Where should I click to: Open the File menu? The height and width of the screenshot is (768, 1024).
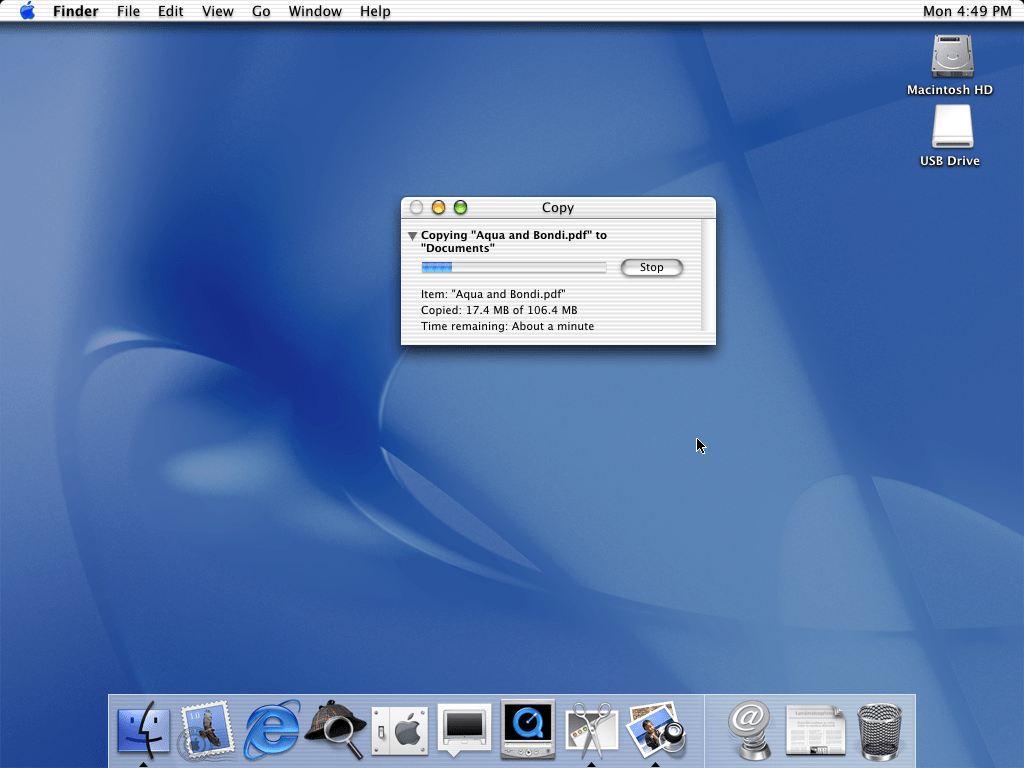tap(128, 11)
